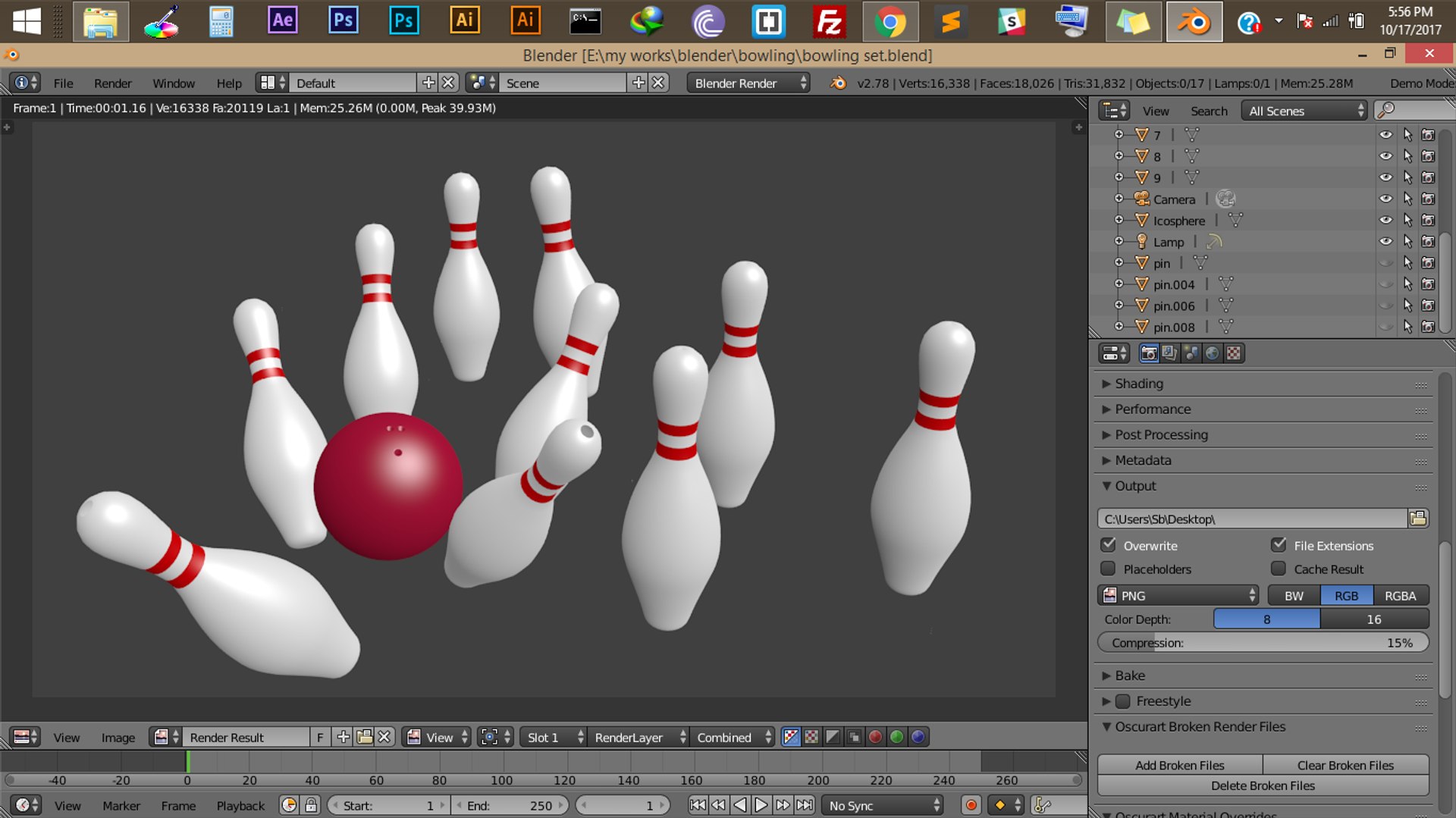This screenshot has width=1456, height=818.
Task: Click the green channel display button
Action: tap(896, 737)
